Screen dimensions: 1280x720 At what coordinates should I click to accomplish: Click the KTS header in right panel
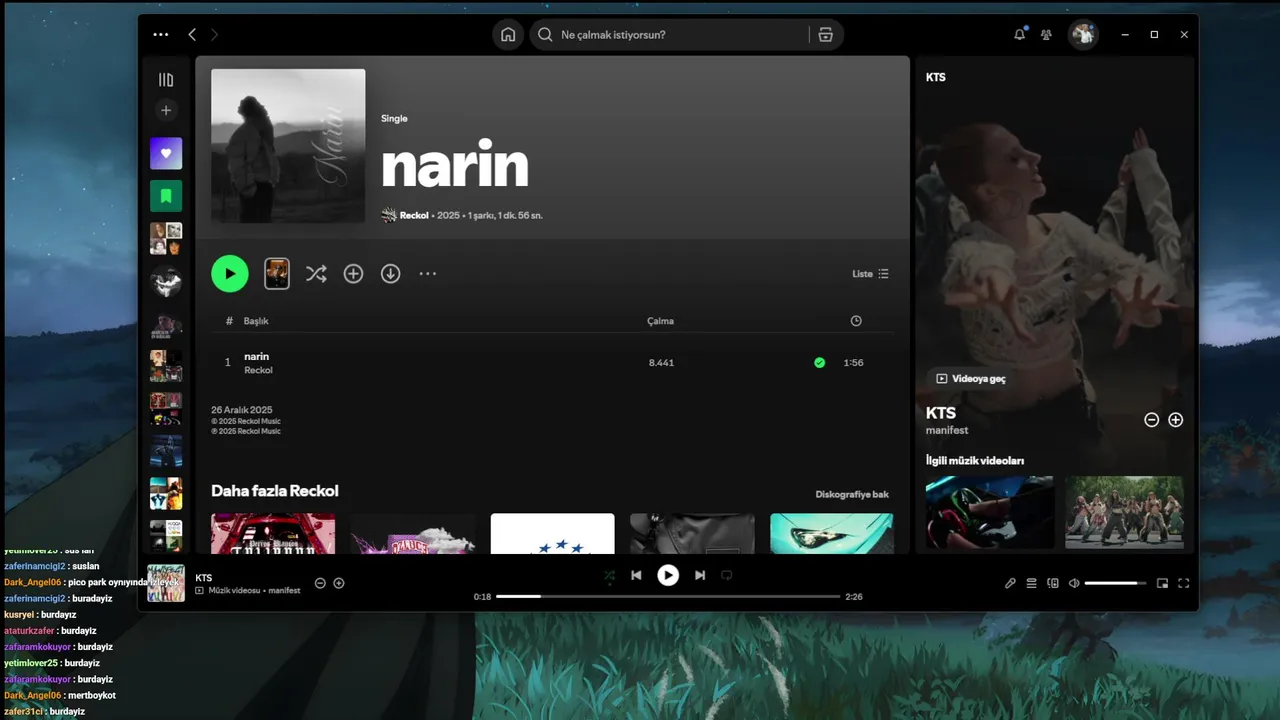(936, 77)
